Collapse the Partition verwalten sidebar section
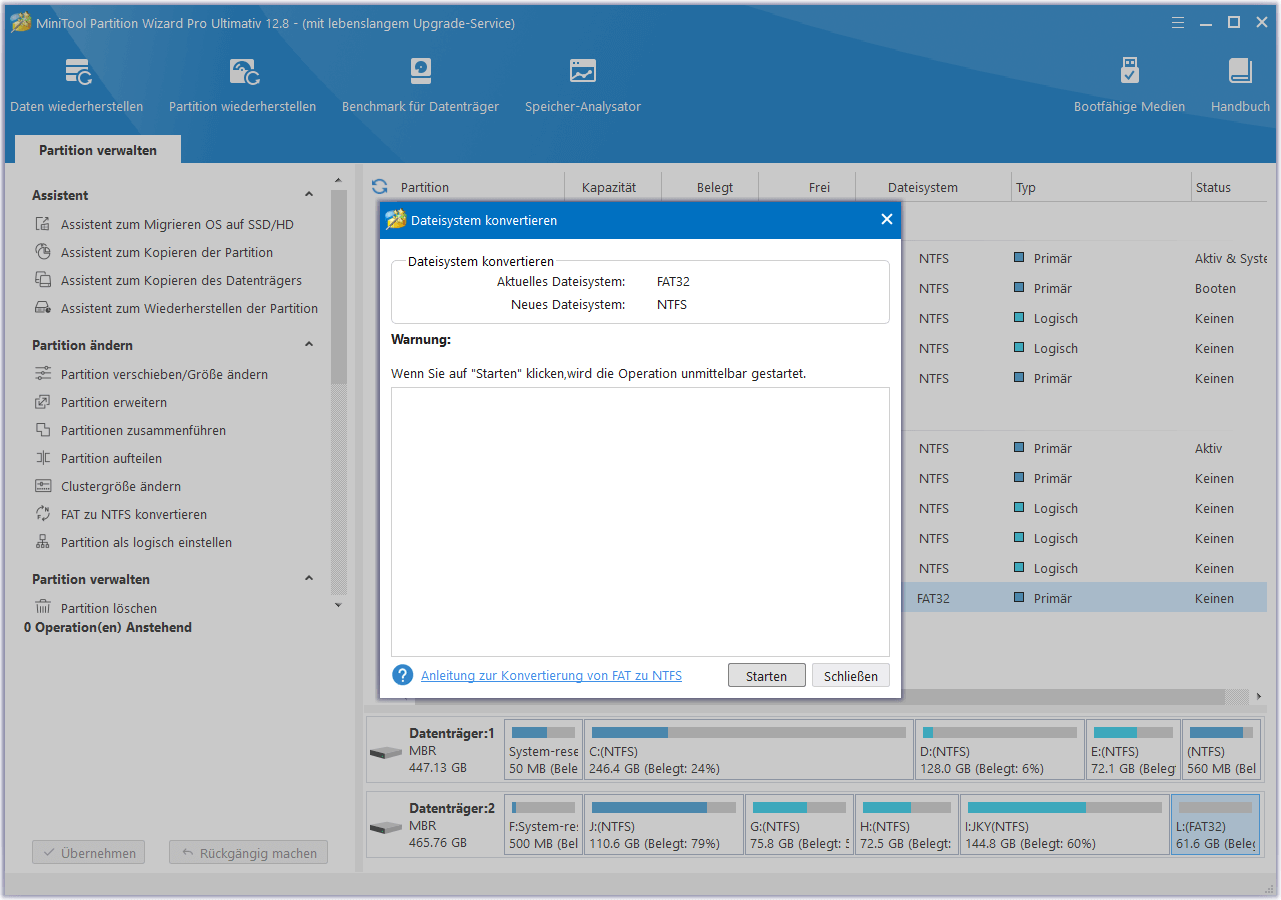Image resolution: width=1281 pixels, height=900 pixels. pyautogui.click(x=309, y=579)
